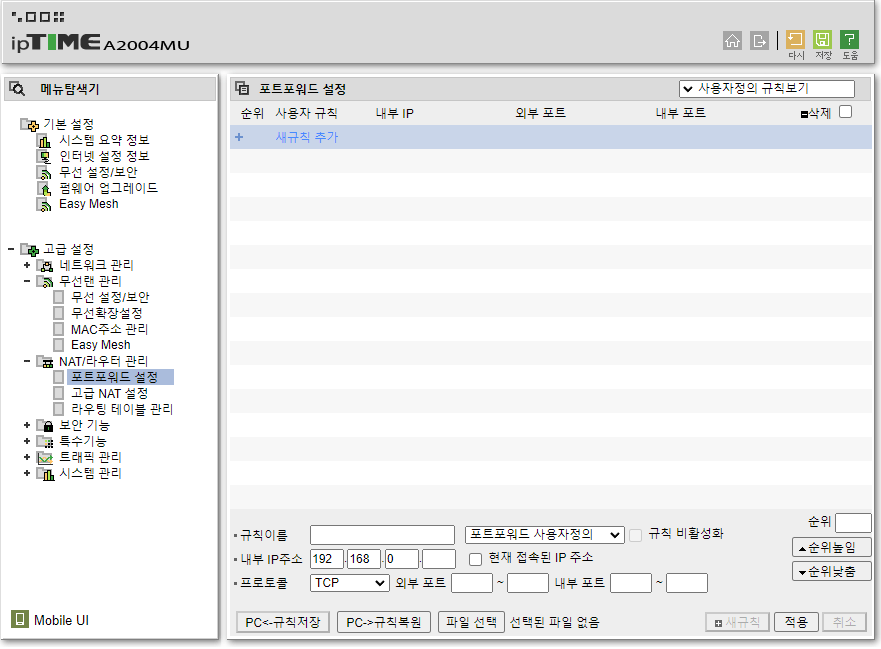Viewport: 881px width, 649px height.
Task: Focus the first 외부 포트 field
Action: [x=472, y=583]
